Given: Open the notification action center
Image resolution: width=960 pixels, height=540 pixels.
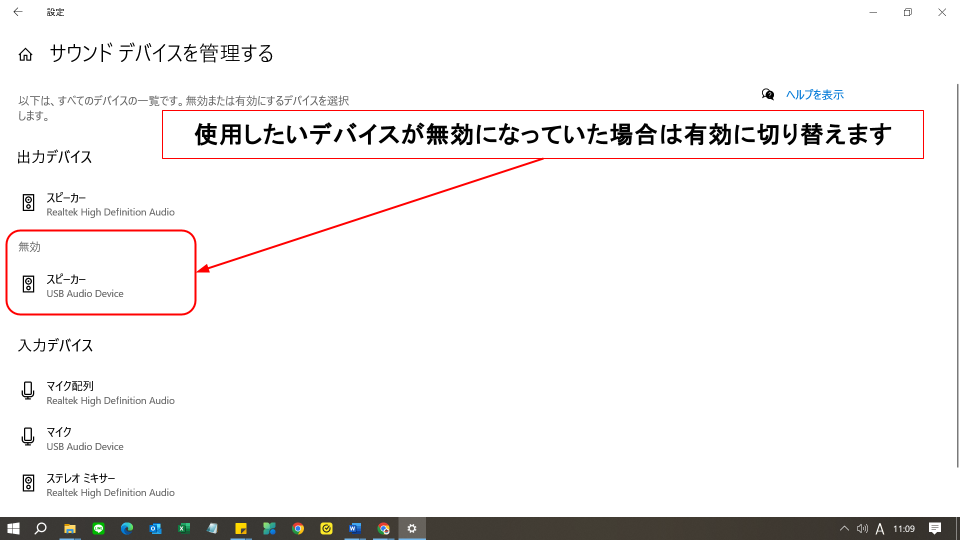Looking at the screenshot, I should 935,528.
